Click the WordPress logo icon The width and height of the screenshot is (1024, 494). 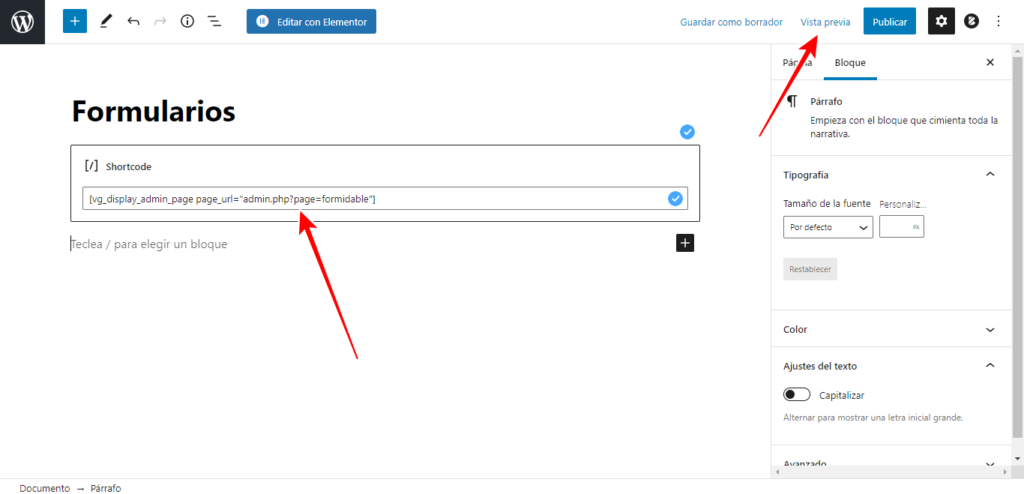[x=23, y=21]
